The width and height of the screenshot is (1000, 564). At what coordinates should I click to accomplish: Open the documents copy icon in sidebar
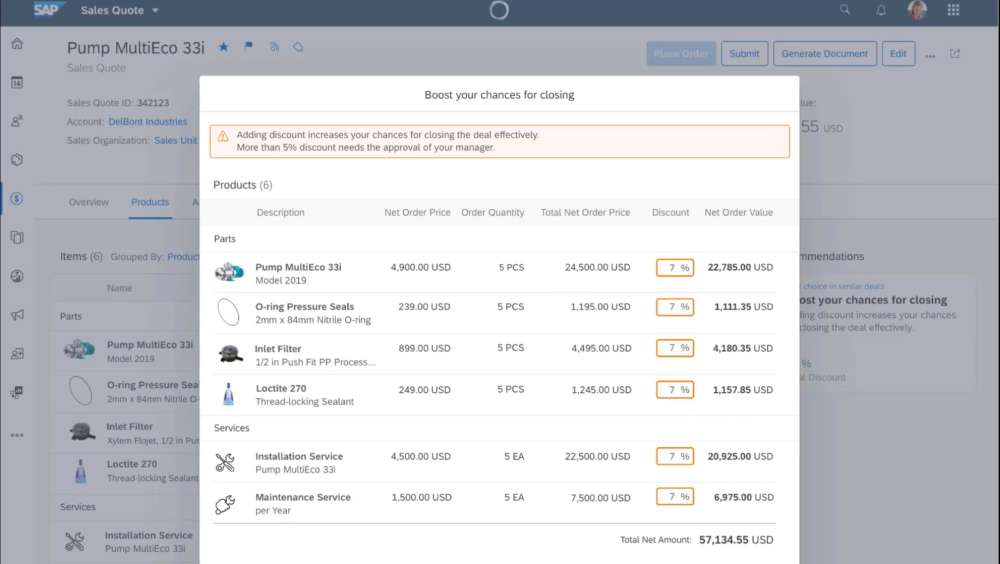[x=17, y=237]
